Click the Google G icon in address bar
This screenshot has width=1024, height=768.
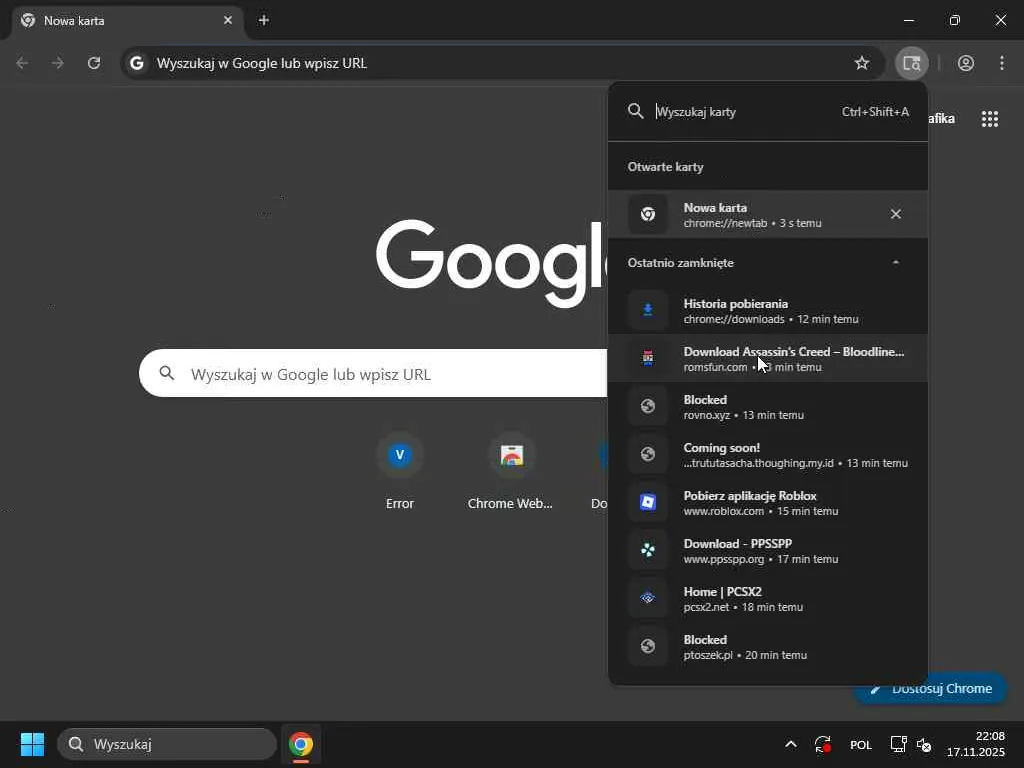(136, 63)
